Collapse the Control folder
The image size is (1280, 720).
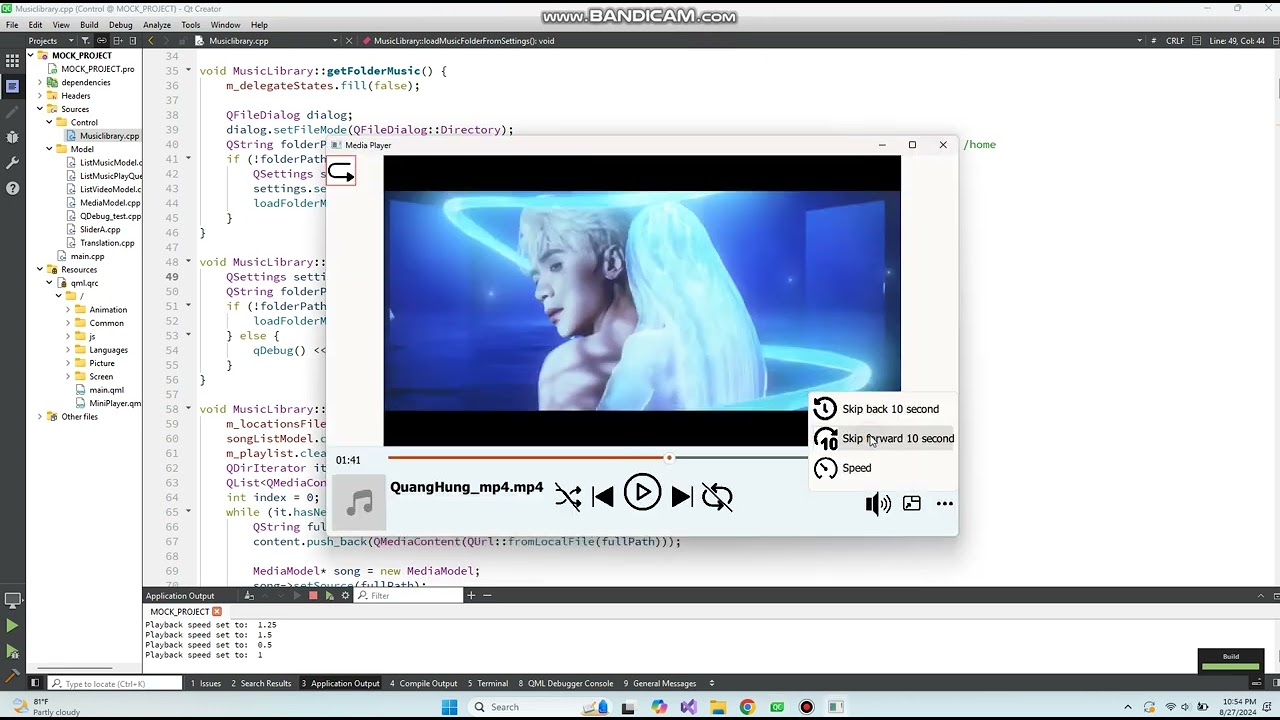click(49, 122)
